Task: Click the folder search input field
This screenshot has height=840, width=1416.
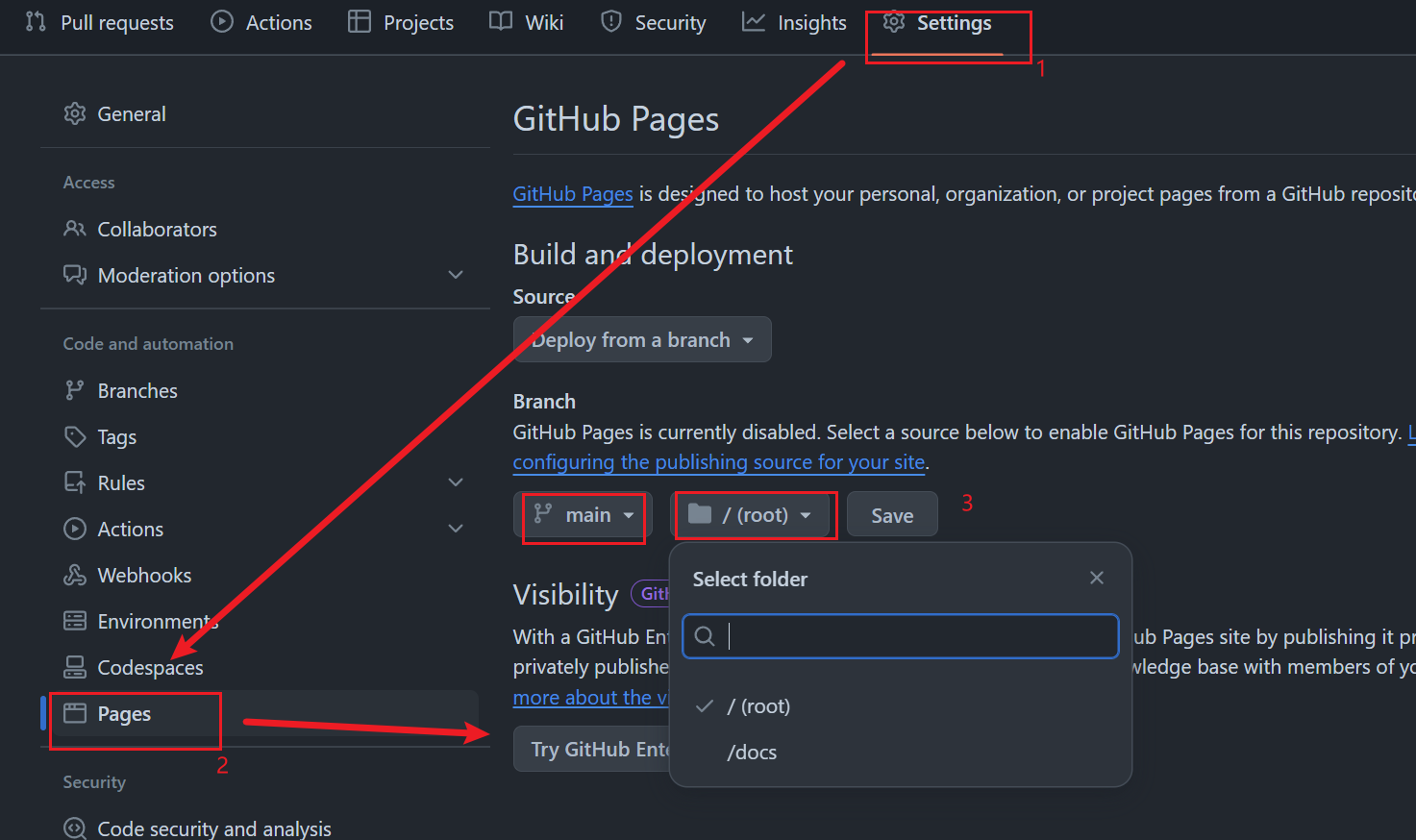Action: tap(901, 636)
